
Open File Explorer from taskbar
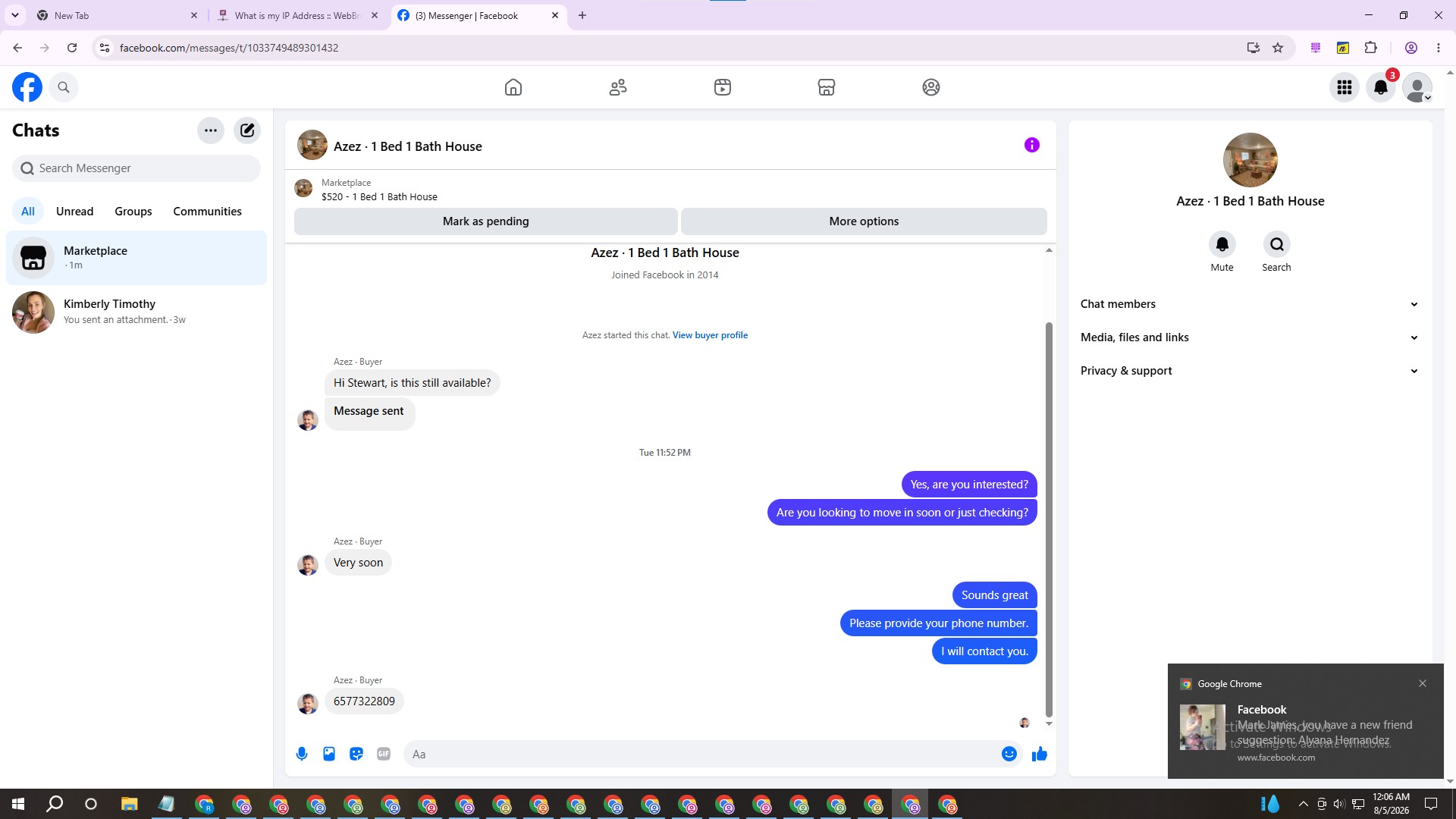click(129, 804)
